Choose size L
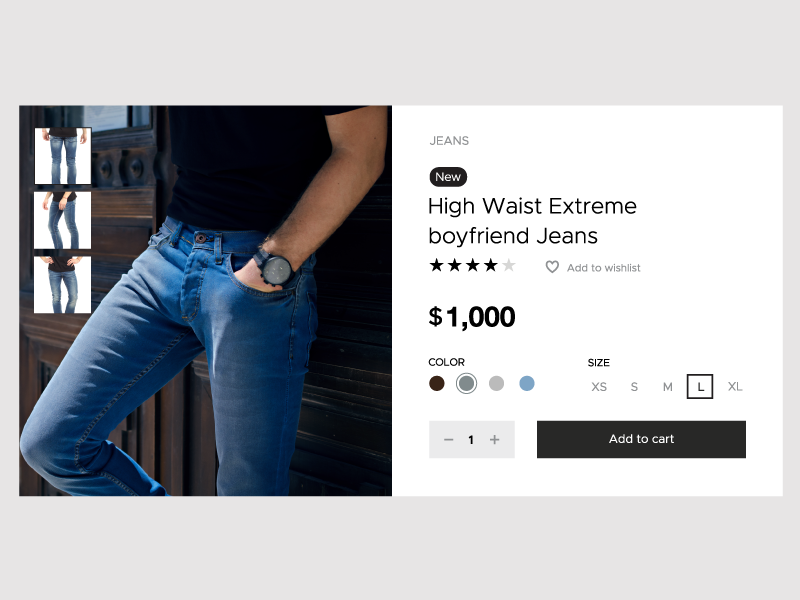The width and height of the screenshot is (800, 600). 700,386
